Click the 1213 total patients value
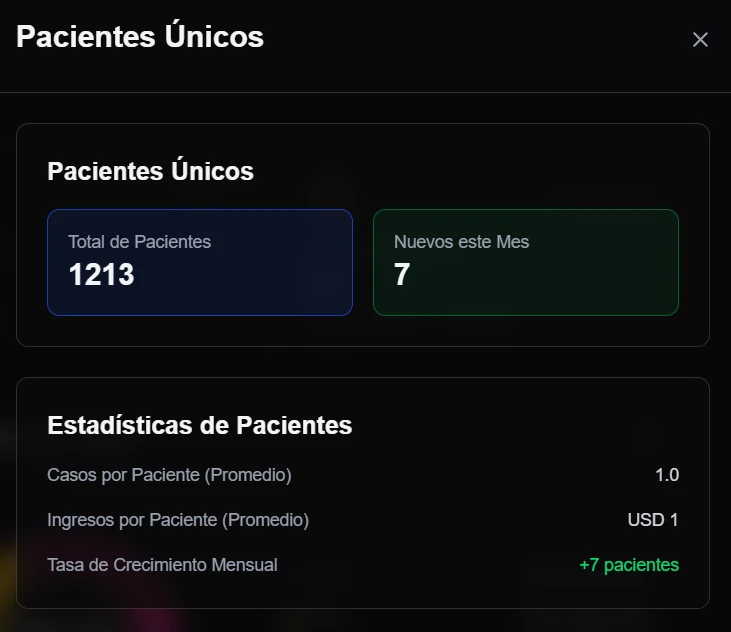 (x=101, y=275)
